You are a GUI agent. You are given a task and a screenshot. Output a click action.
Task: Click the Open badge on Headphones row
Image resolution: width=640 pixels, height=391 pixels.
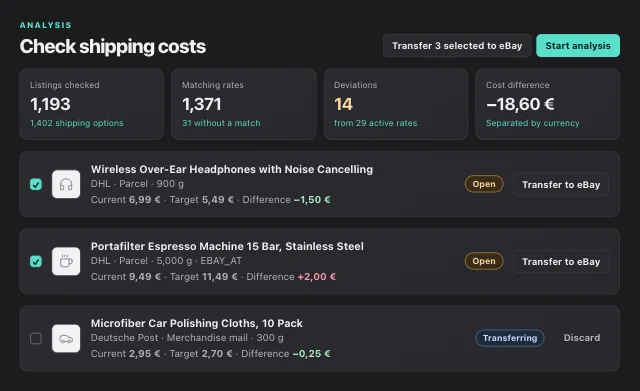(x=484, y=184)
